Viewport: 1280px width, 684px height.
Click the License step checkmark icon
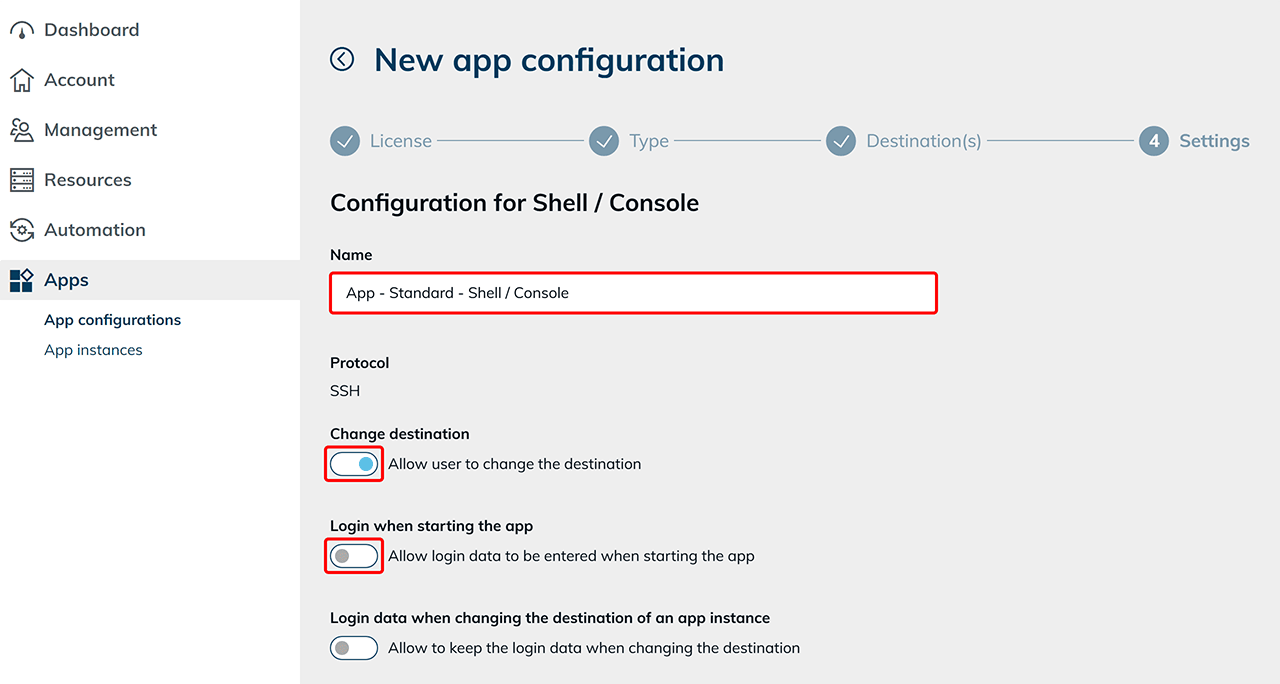(x=345, y=141)
